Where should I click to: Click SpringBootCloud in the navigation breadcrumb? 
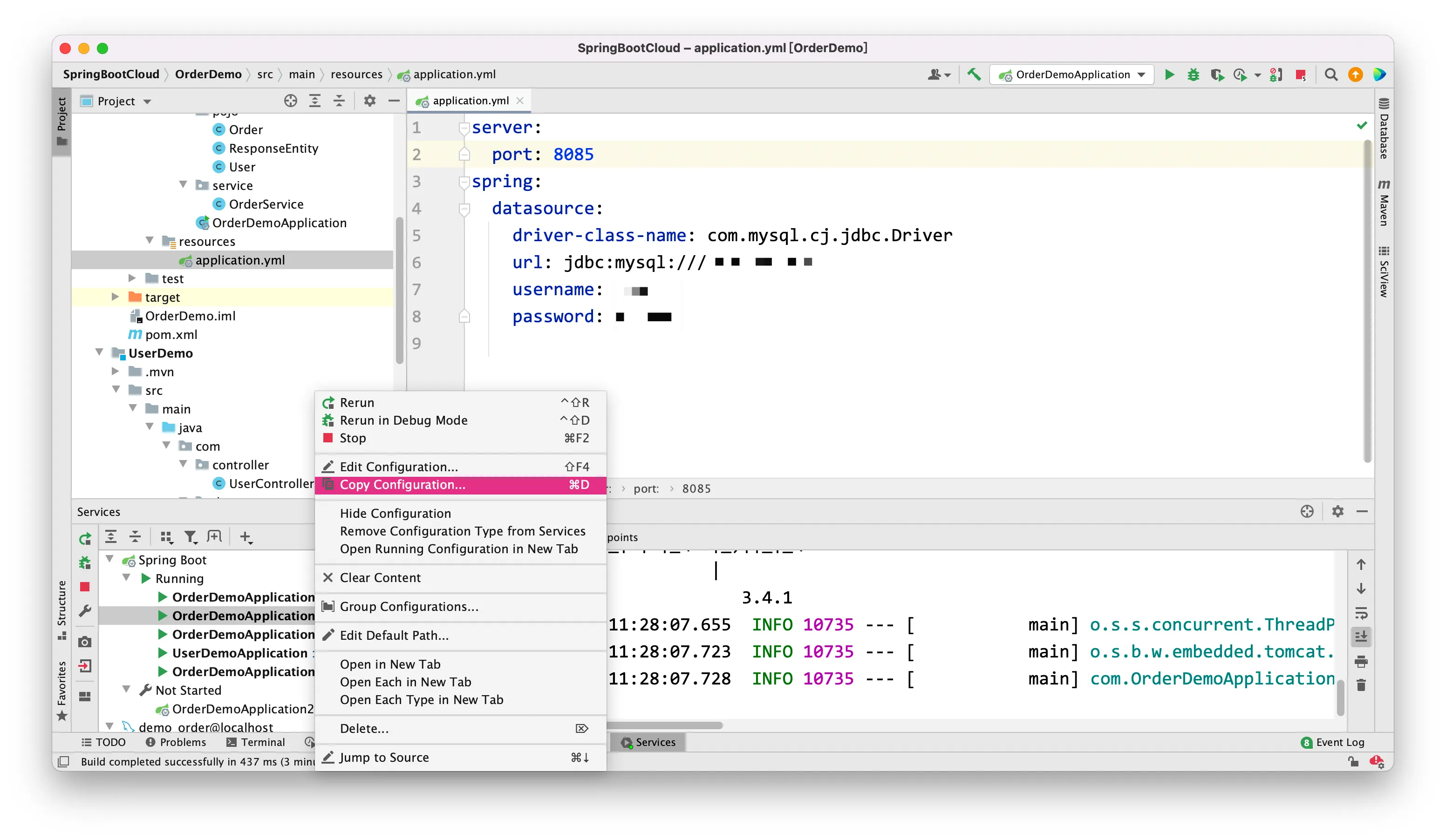point(111,75)
